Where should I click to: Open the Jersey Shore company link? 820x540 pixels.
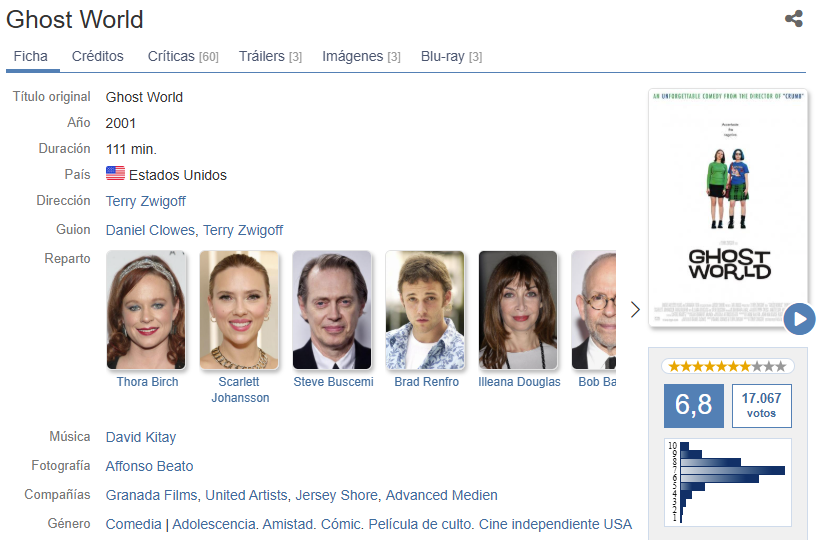coord(337,495)
